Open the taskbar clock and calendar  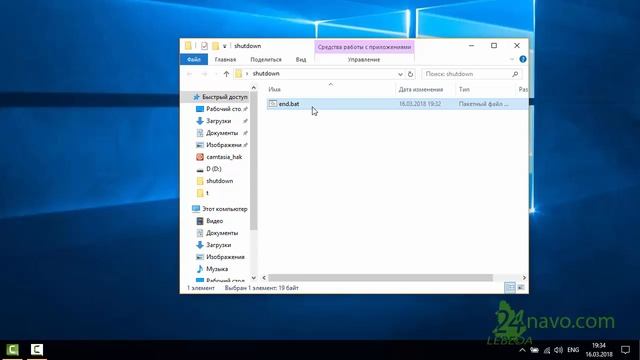tap(599, 350)
